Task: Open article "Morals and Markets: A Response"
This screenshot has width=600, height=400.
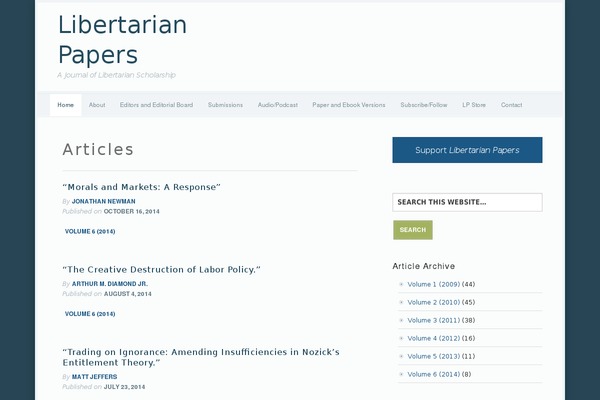Action: click(x=142, y=187)
